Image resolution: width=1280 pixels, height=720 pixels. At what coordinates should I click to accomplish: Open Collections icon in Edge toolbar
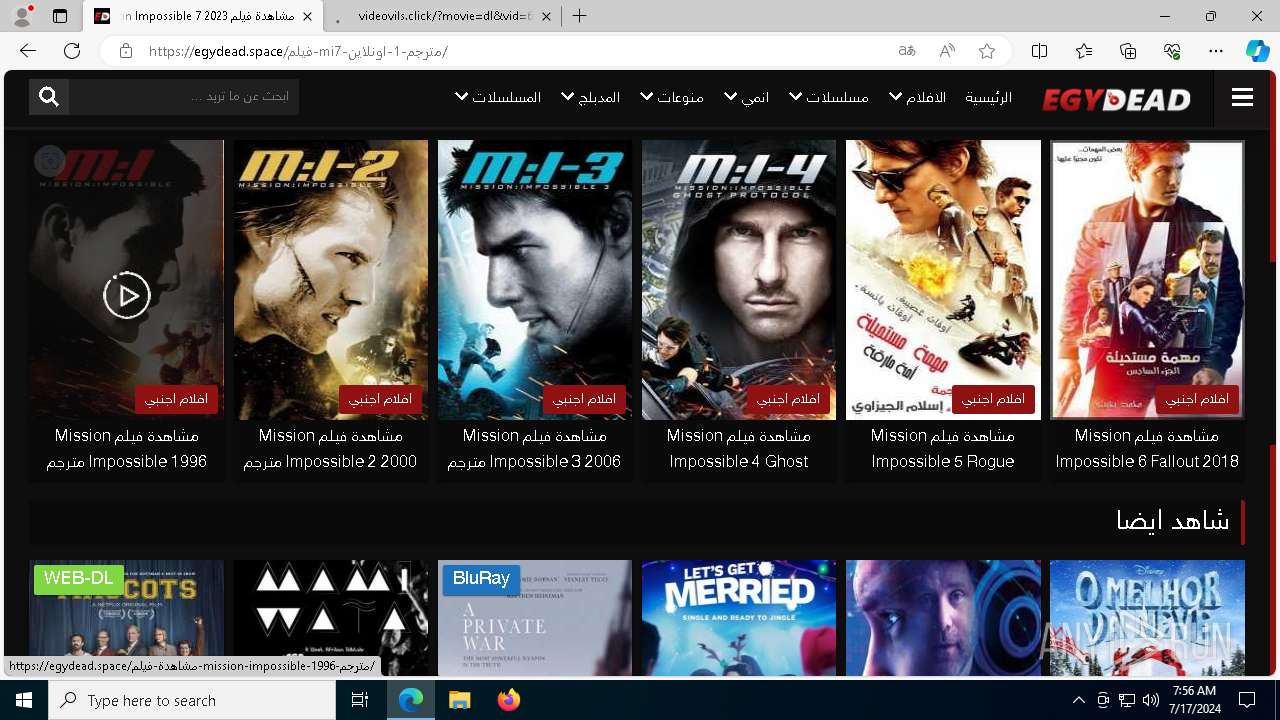tap(1128, 51)
